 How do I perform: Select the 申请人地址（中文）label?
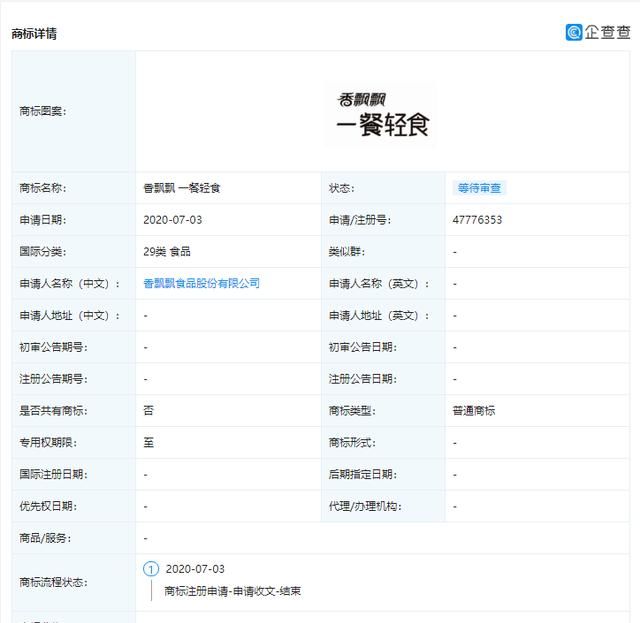(70, 315)
